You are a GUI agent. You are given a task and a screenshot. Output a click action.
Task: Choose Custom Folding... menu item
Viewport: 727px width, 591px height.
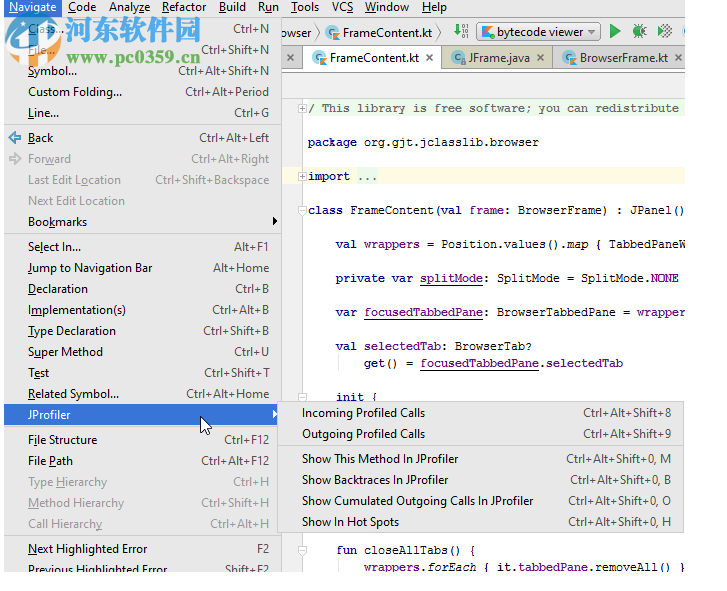click(x=142, y=92)
